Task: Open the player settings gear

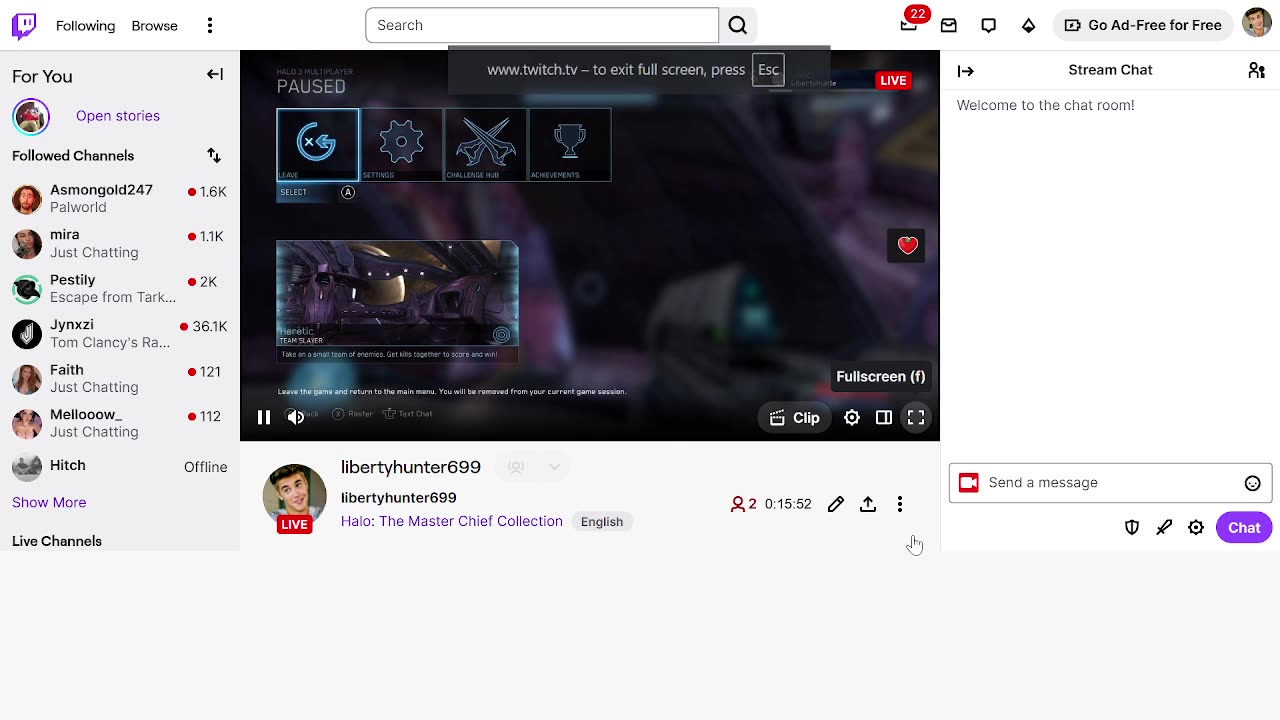Action: [x=852, y=418]
